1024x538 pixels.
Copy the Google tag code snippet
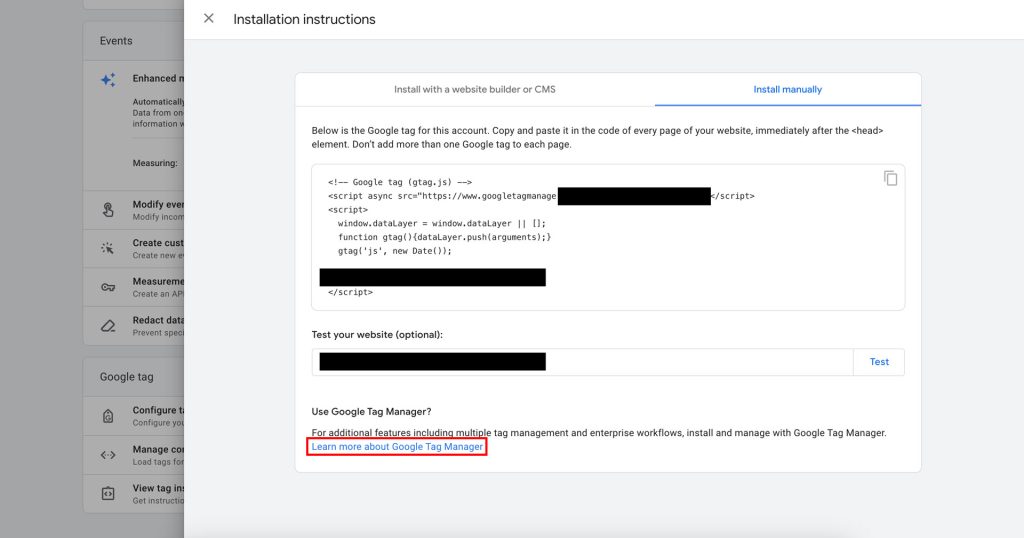[x=890, y=178]
